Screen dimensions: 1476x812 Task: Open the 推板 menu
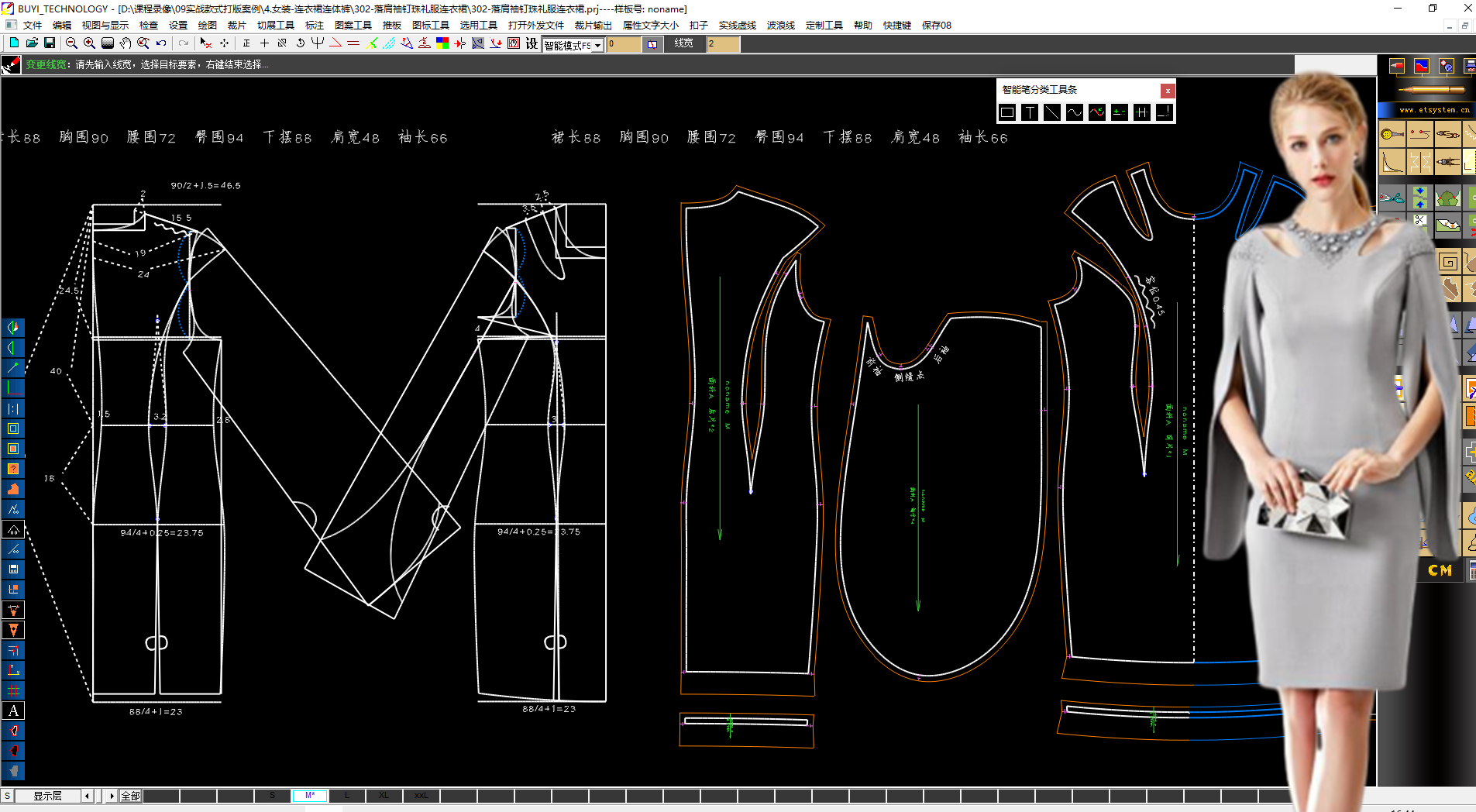[x=392, y=25]
